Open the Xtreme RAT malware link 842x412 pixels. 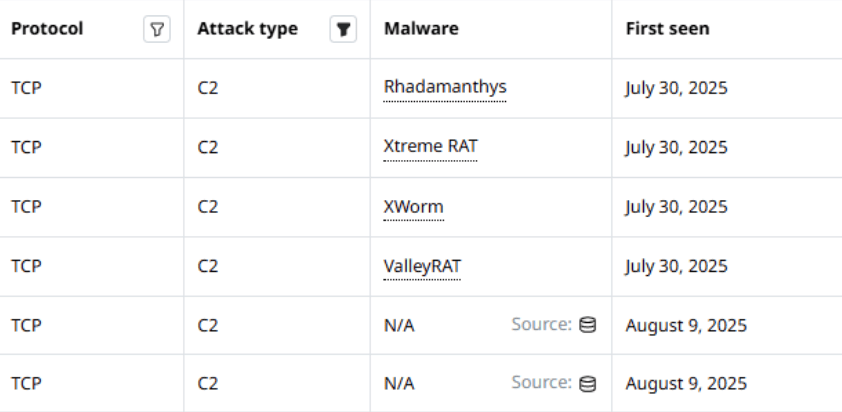(431, 147)
